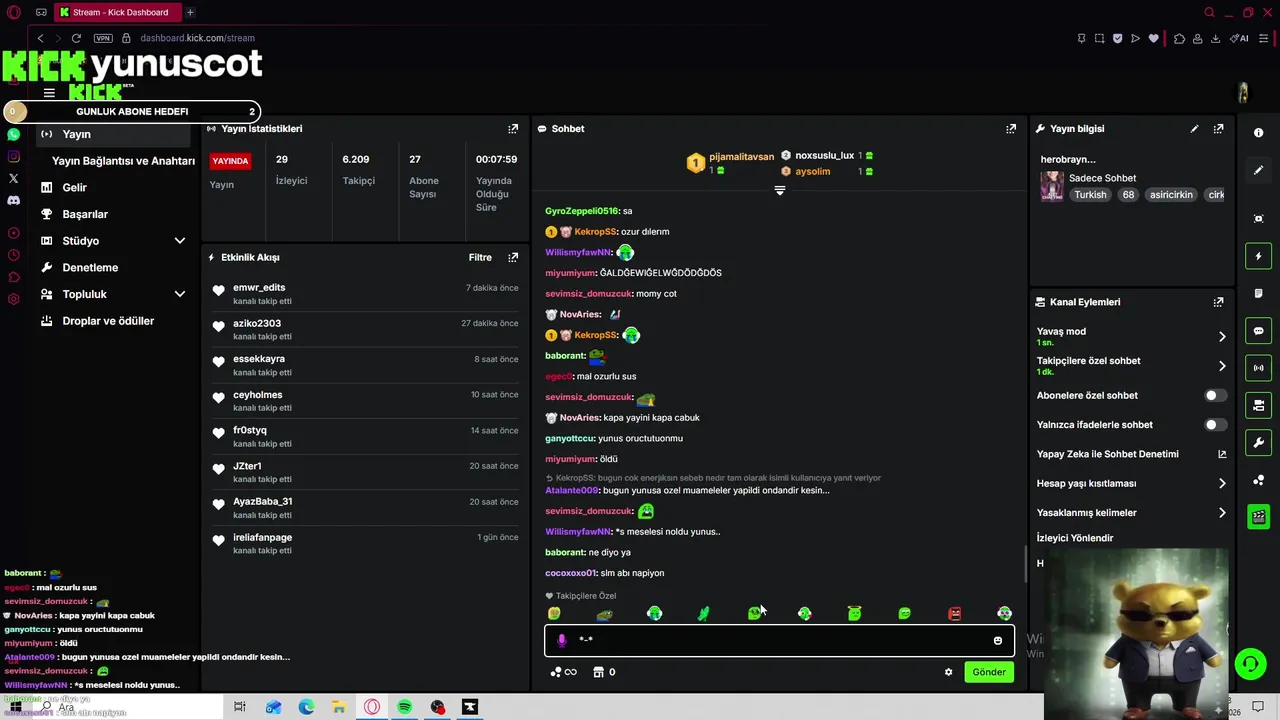1280x720 pixels.
Task: Open Yapay Zeka ile Sohbet Denetimi external link
Action: [x=1222, y=454]
